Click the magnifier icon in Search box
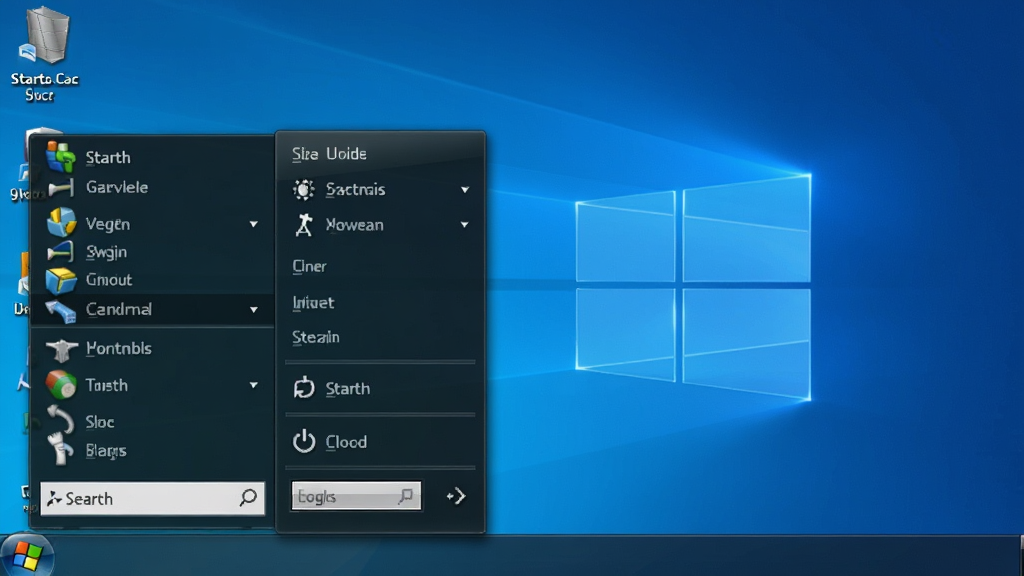 point(248,498)
